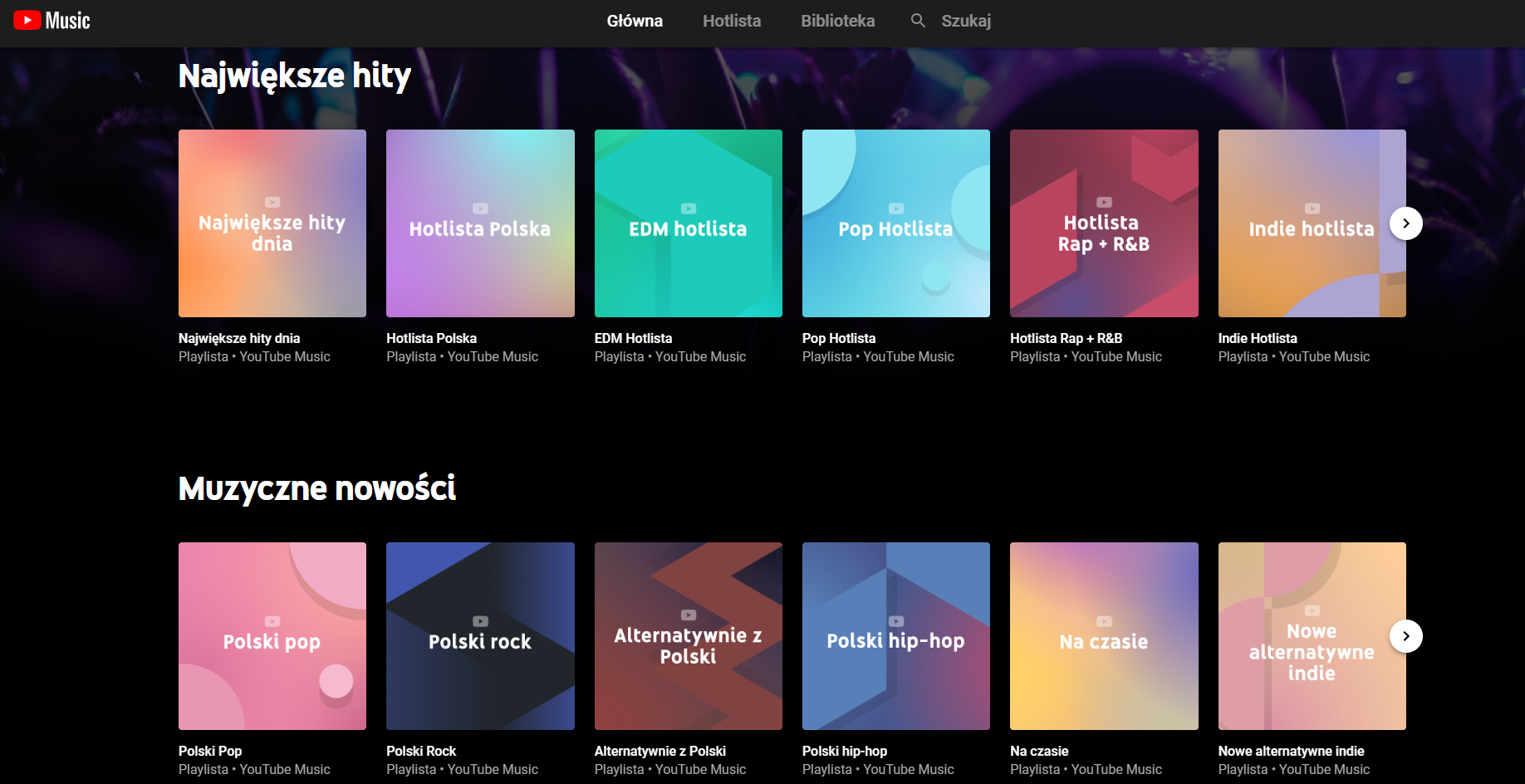Open the Na czasie playlist thumbnail
Screen dimensions: 1525x784
(1104, 636)
